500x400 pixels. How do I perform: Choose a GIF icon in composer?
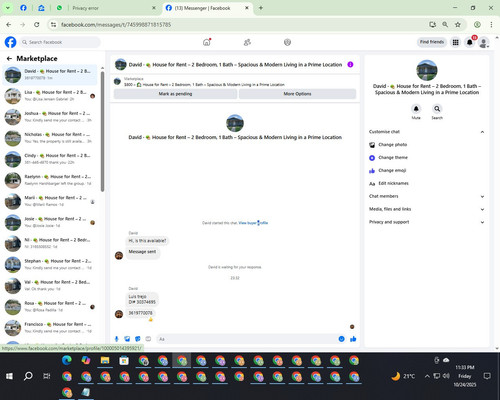148,339
